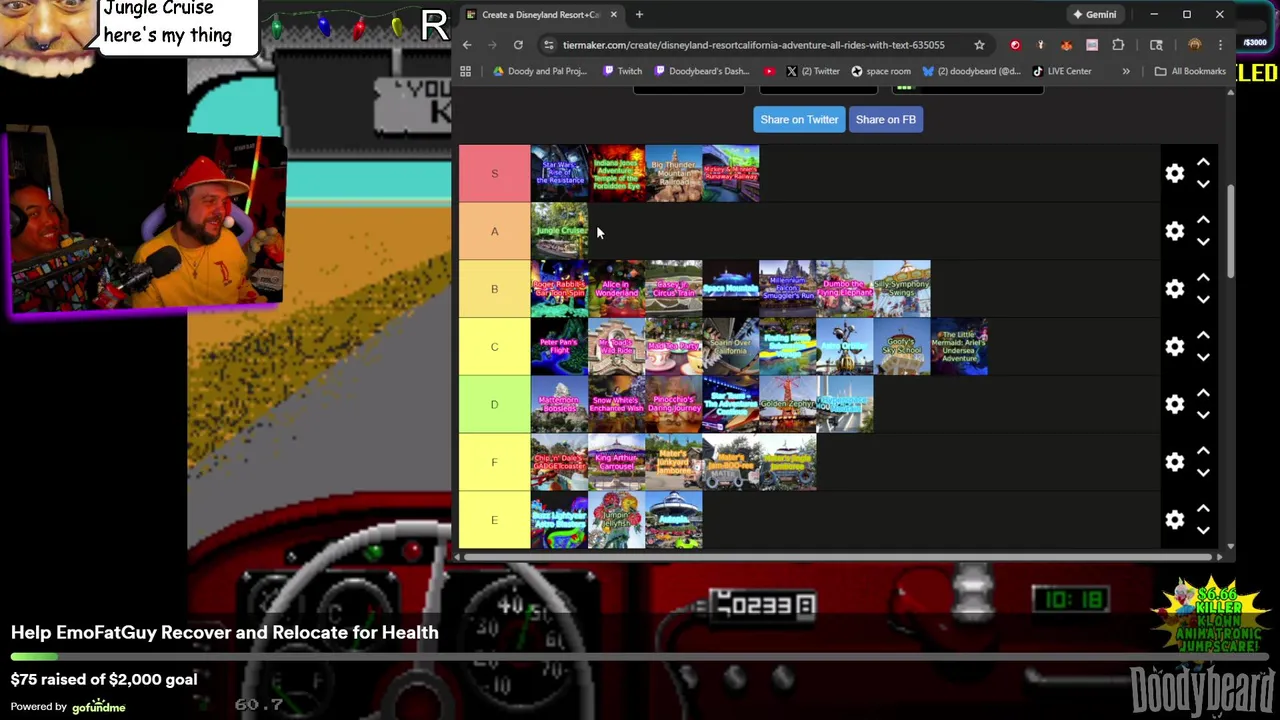The width and height of the screenshot is (1280, 720).
Task: Reload the tiermaker page
Action: click(518, 45)
